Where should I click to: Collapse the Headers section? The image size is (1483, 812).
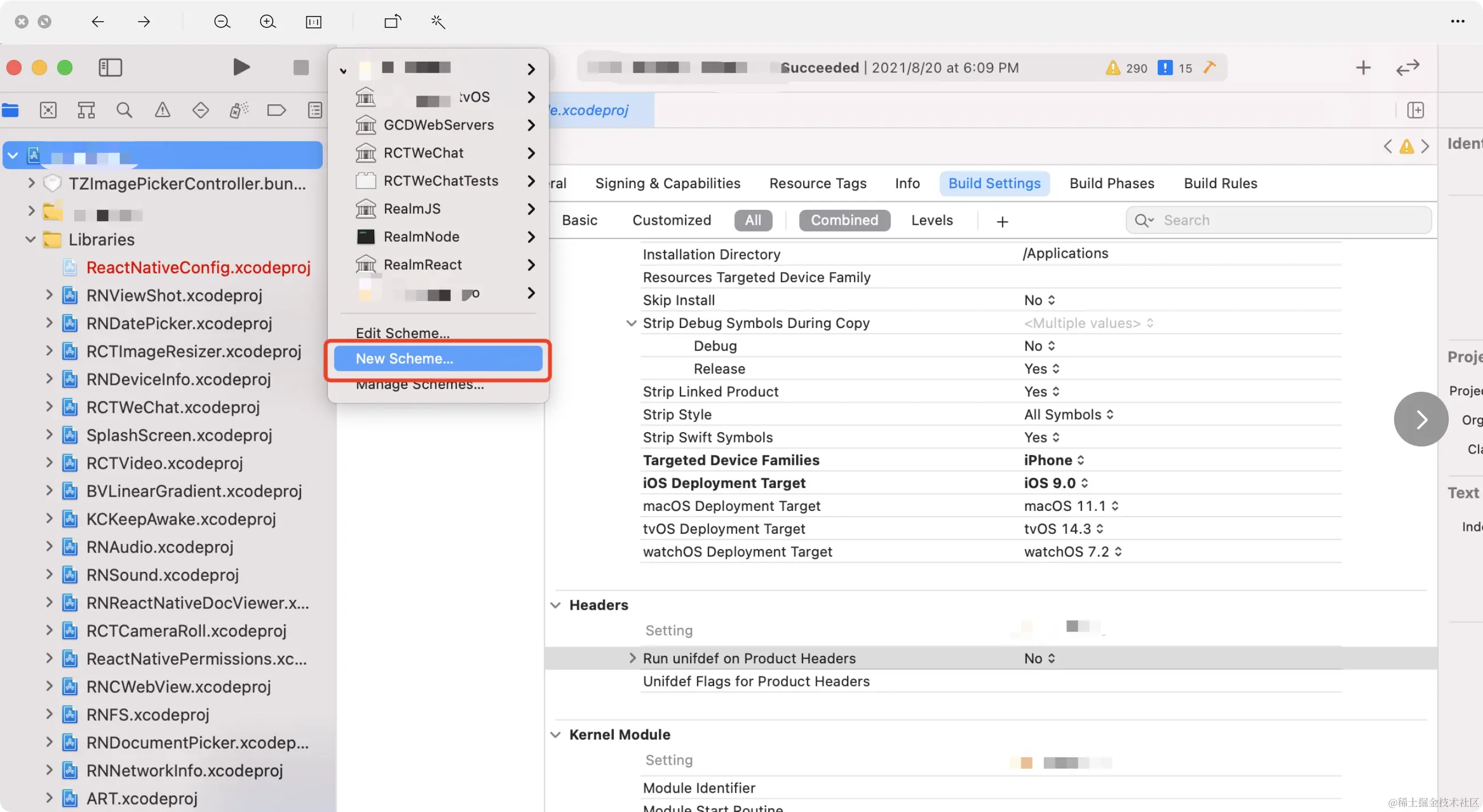point(555,605)
